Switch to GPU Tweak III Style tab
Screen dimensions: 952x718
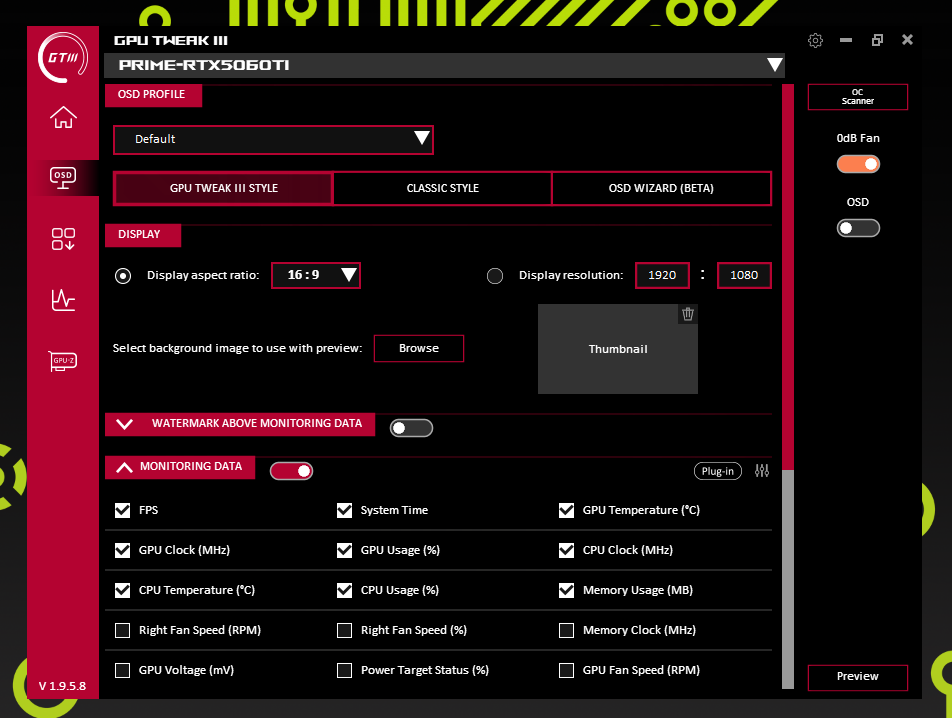(223, 188)
